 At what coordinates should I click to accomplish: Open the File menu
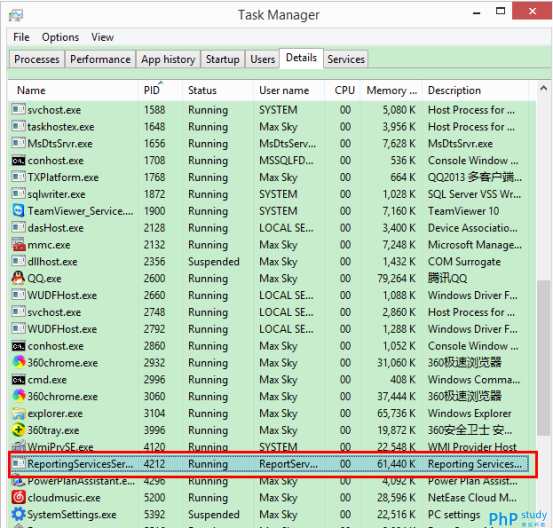21,37
